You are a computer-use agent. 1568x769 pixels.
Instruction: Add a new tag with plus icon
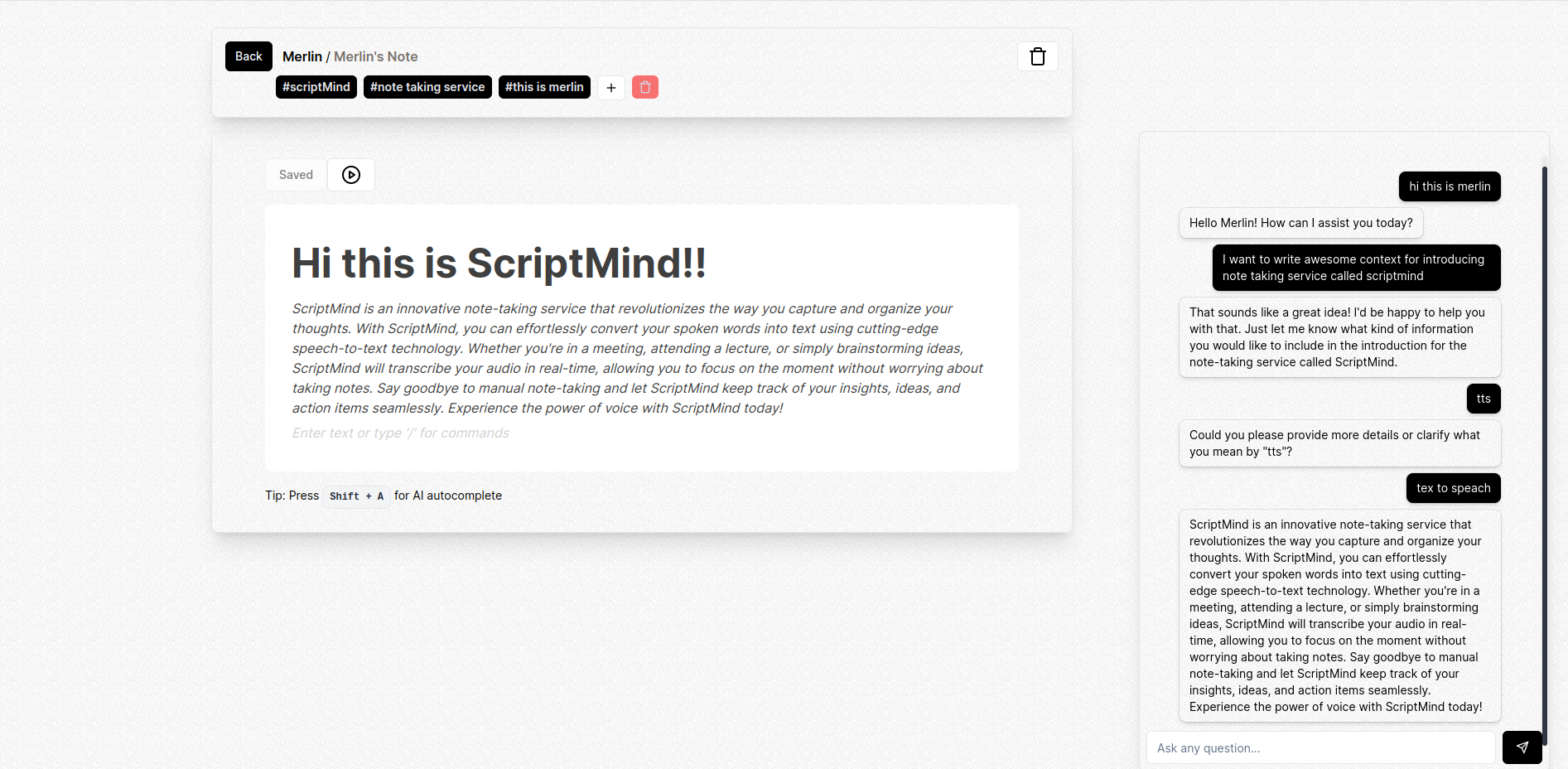click(611, 87)
